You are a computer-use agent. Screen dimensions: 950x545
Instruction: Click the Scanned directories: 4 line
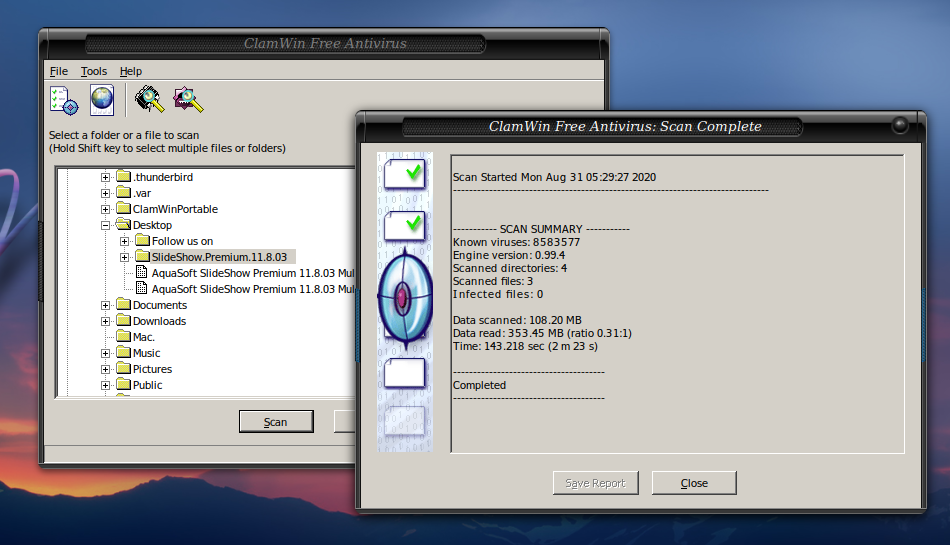[x=510, y=268]
